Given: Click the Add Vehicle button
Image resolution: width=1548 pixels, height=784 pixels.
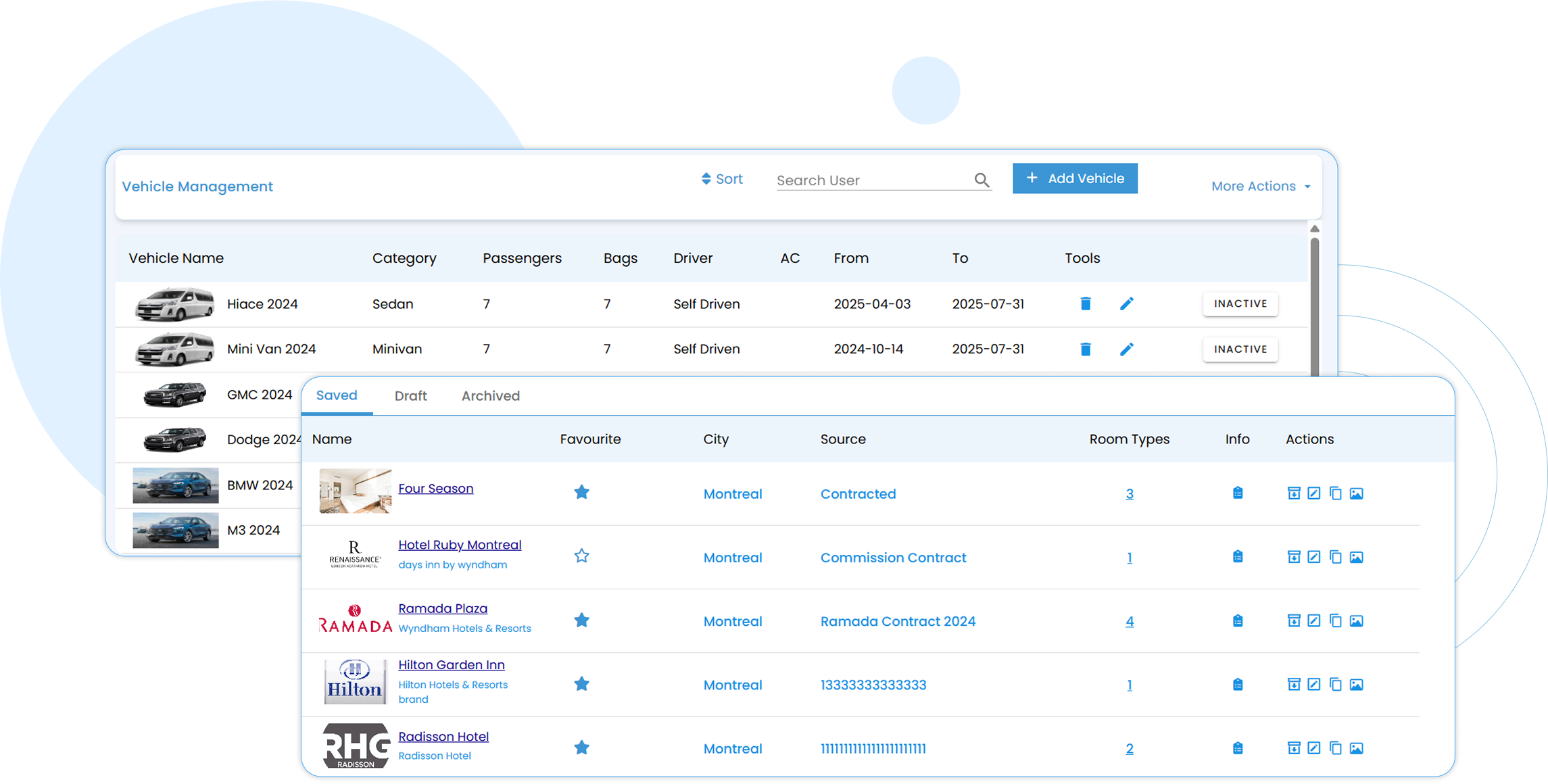Looking at the screenshot, I should click(1075, 178).
